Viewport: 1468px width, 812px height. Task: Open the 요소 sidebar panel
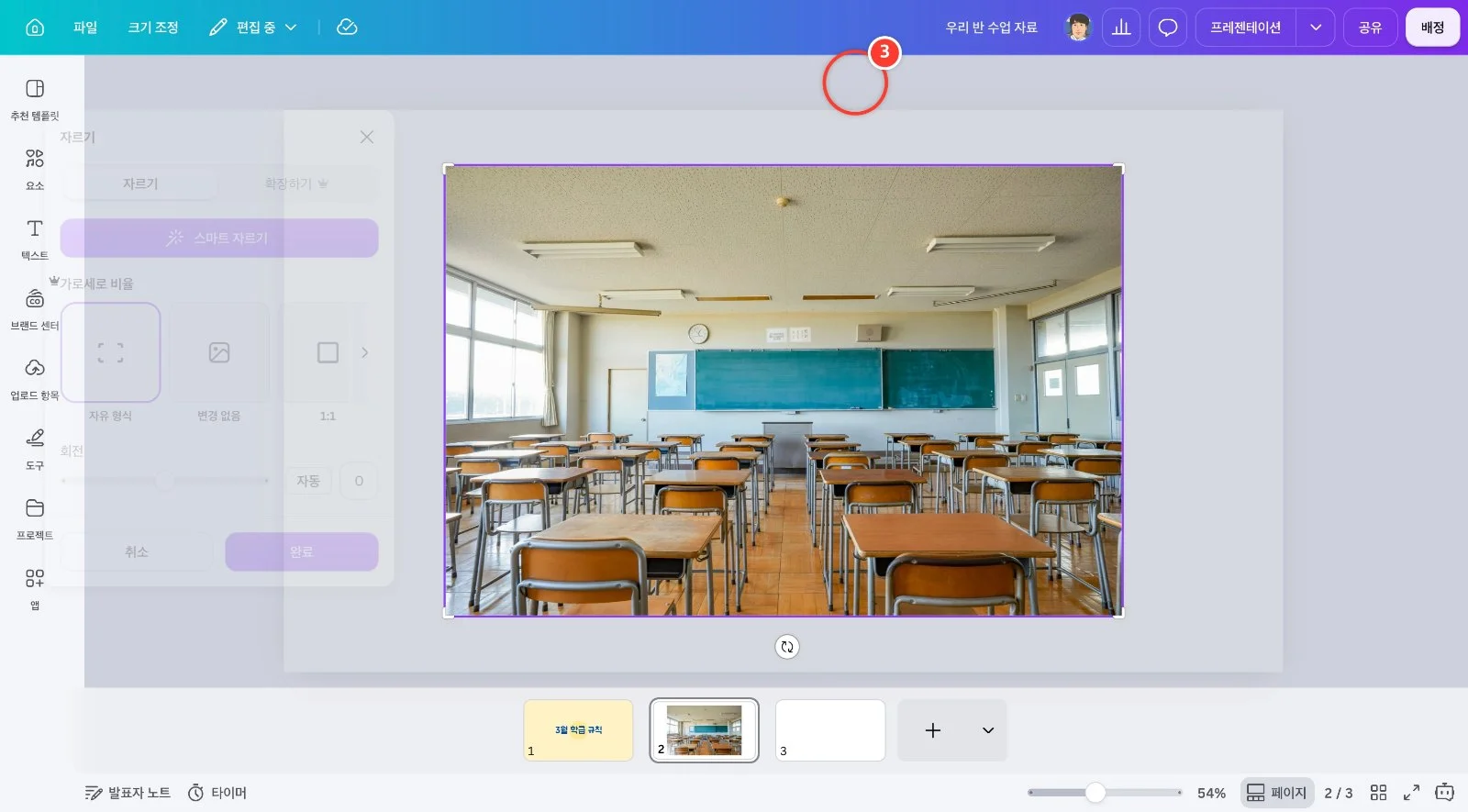pyautogui.click(x=35, y=170)
